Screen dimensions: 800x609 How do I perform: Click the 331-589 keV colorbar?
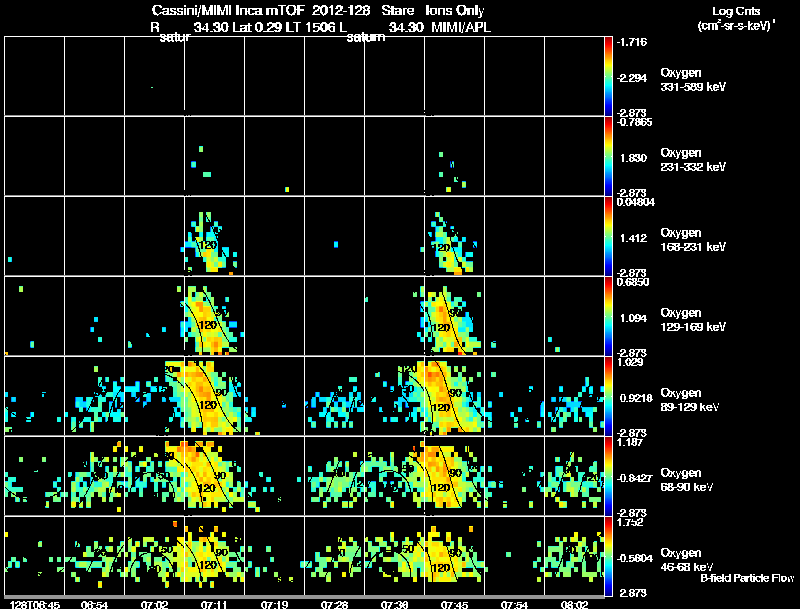click(x=608, y=76)
